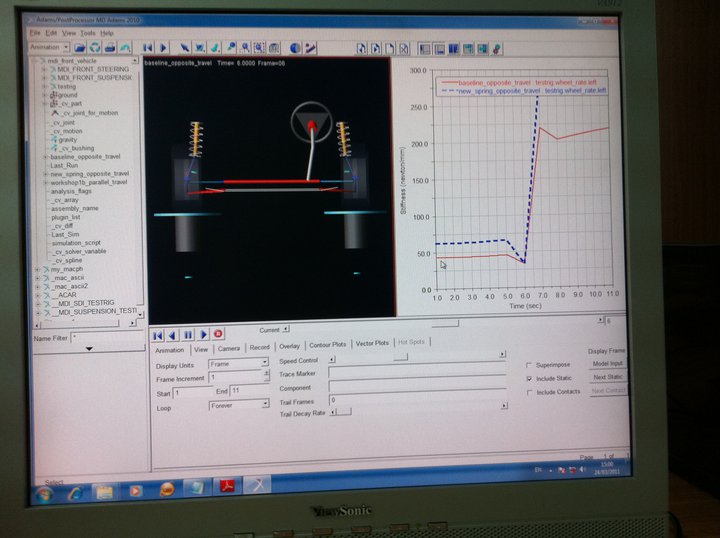
Task: Open the Tools menu
Action: click(x=88, y=33)
